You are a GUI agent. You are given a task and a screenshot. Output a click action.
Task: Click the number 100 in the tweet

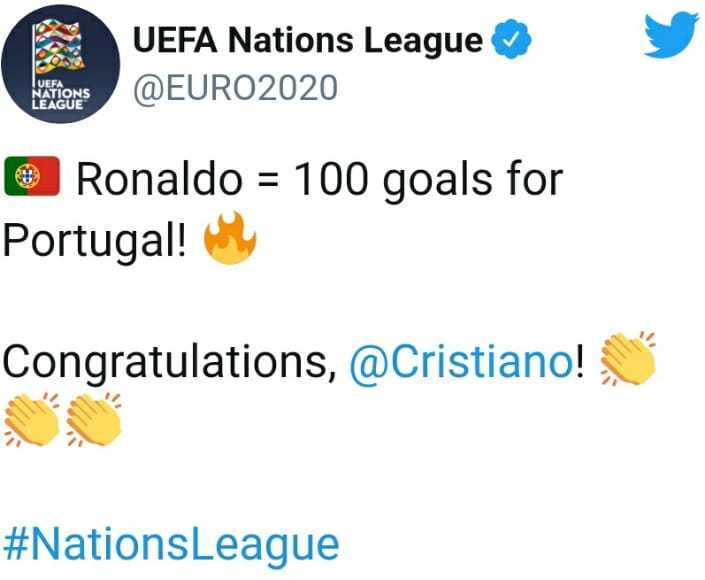coord(332,179)
